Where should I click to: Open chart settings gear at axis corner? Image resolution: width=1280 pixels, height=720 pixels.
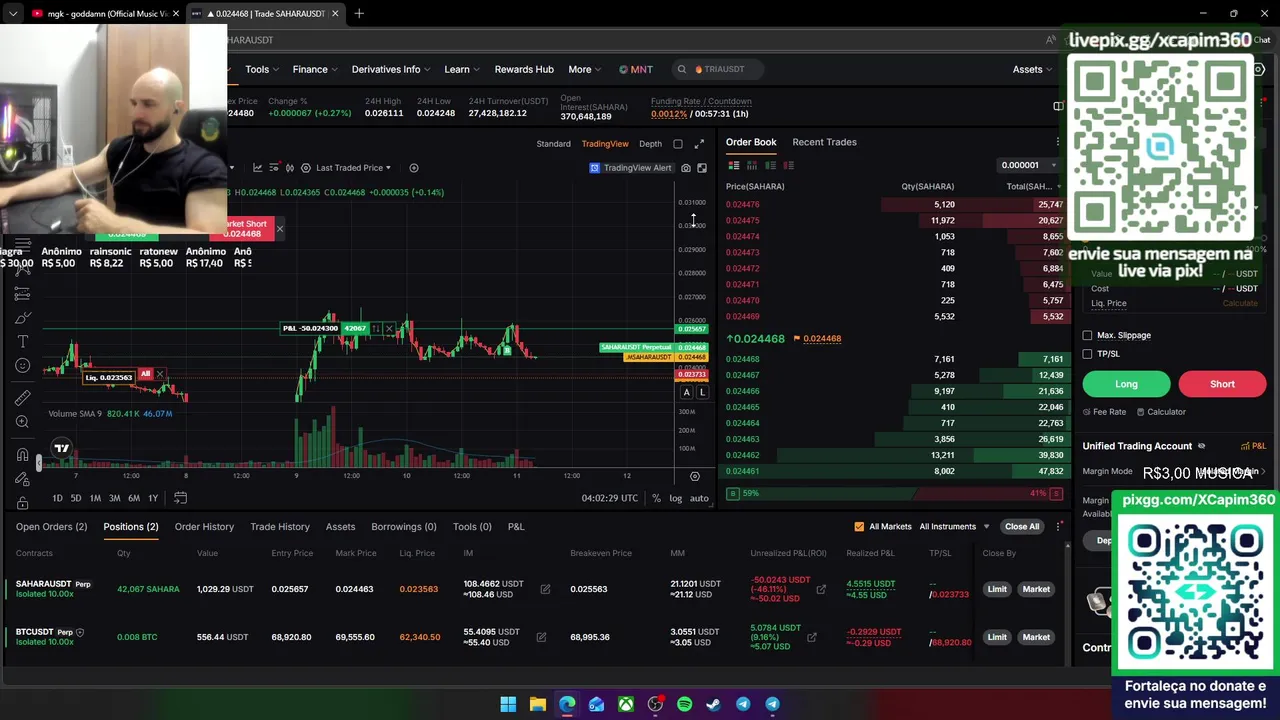coord(694,476)
